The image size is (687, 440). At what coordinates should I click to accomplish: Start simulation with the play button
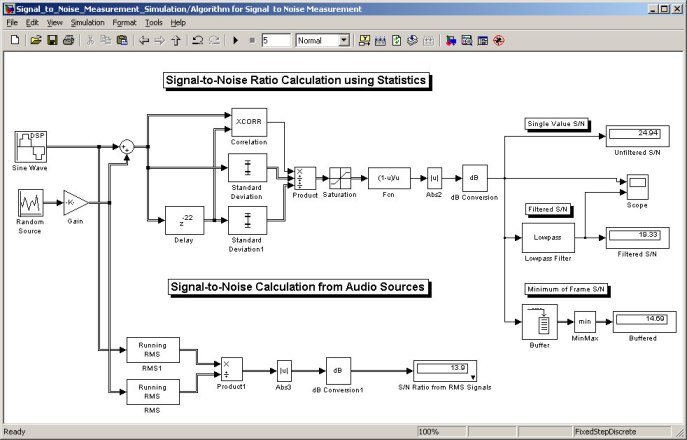click(x=235, y=40)
